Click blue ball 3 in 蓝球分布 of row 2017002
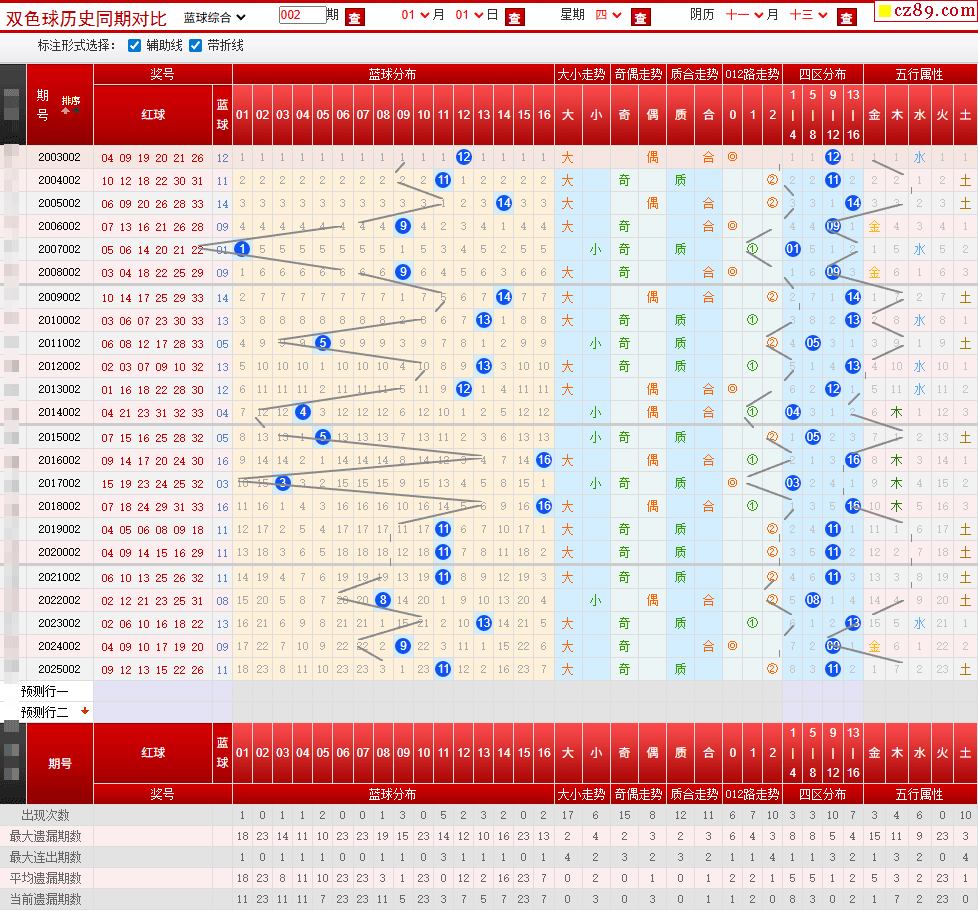The width and height of the screenshot is (978, 911). tap(283, 483)
